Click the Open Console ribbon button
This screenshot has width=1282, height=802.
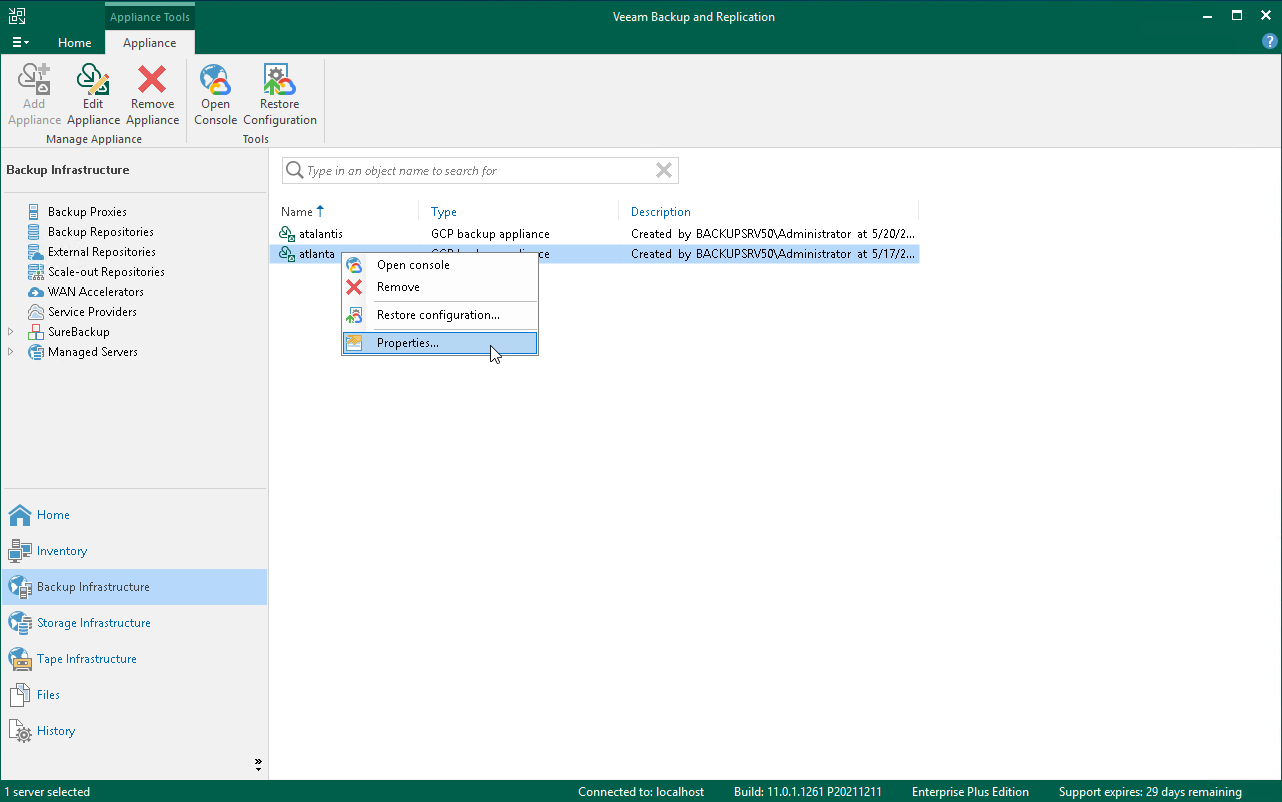(x=215, y=95)
